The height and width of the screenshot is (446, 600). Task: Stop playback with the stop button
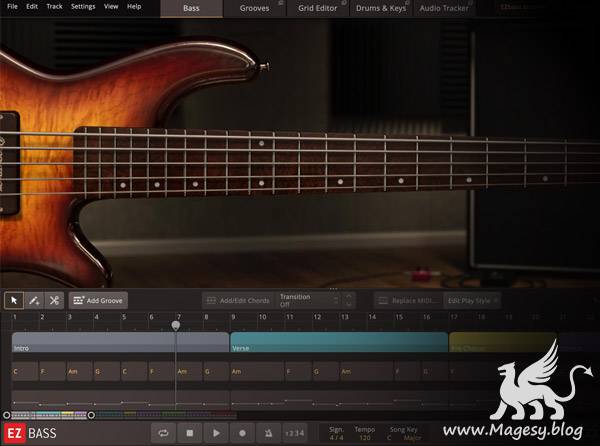click(190, 433)
